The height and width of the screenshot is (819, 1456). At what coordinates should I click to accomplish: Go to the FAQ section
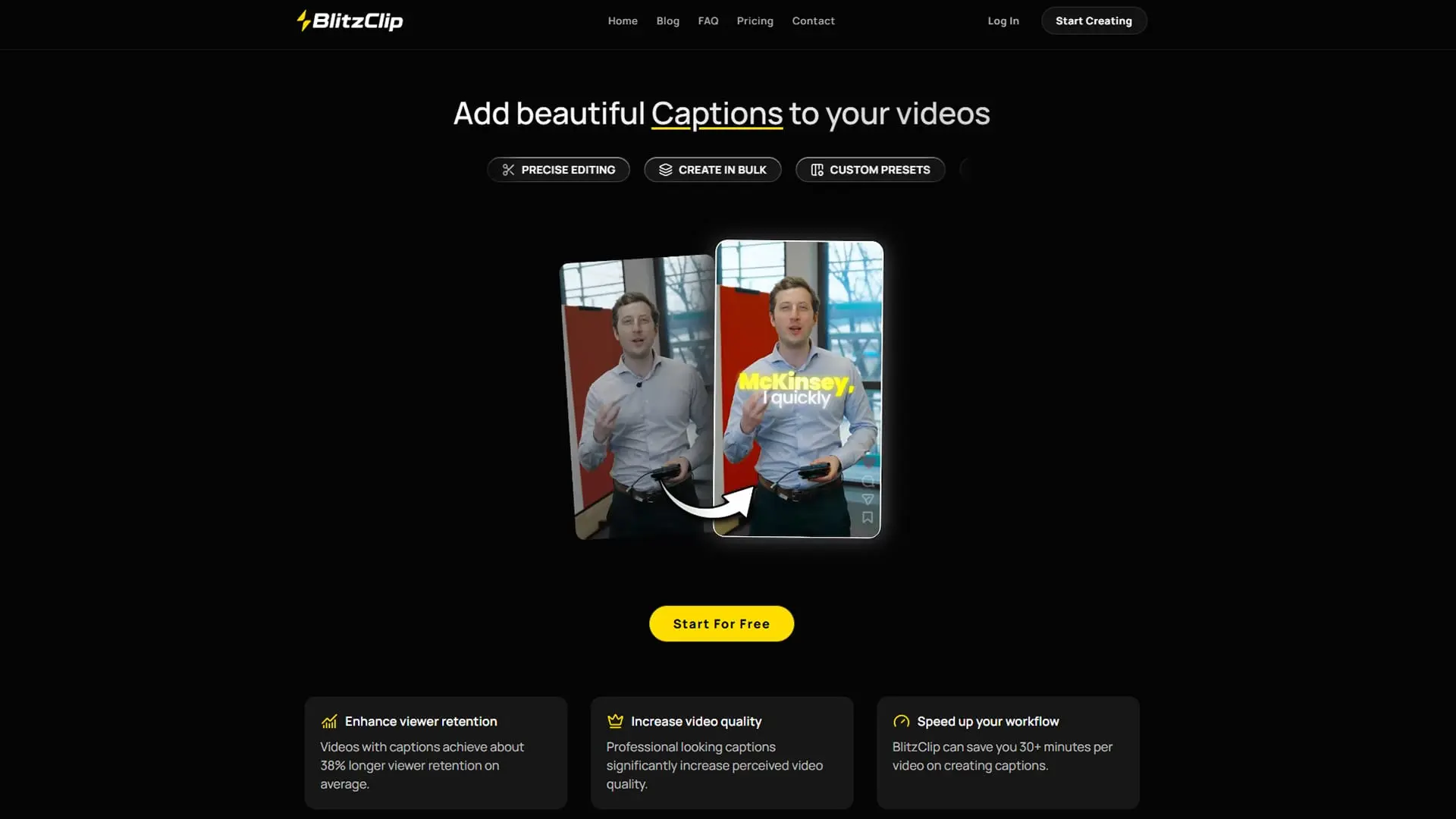click(x=708, y=21)
